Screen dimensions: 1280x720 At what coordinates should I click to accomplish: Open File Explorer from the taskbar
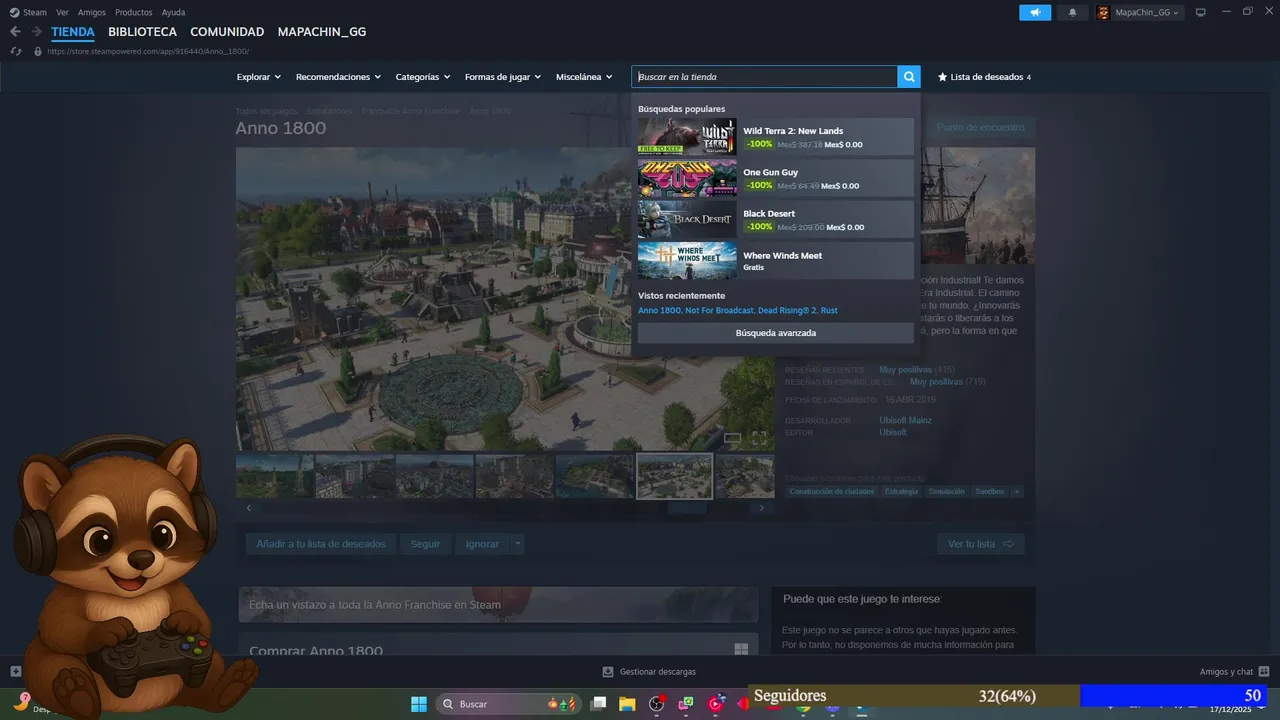[x=627, y=704]
